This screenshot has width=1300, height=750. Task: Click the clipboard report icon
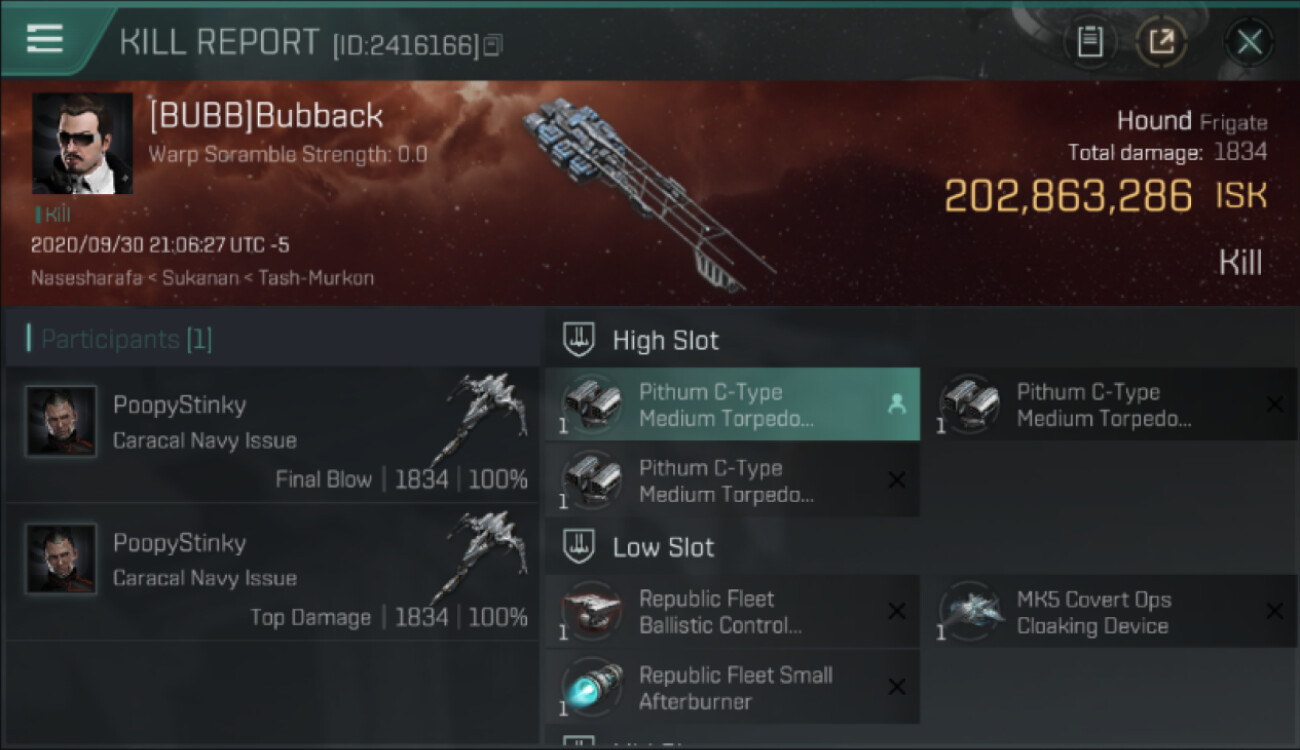tap(1090, 42)
